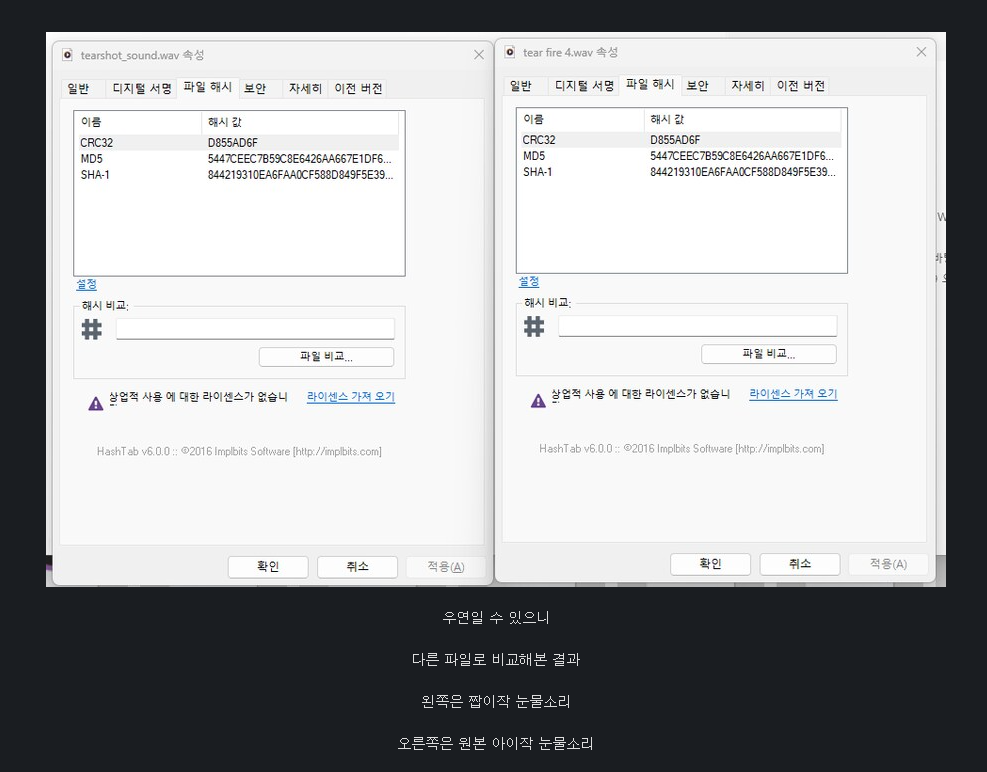Select CRC32 row in tear fire 4.wav window

[x=680, y=140]
